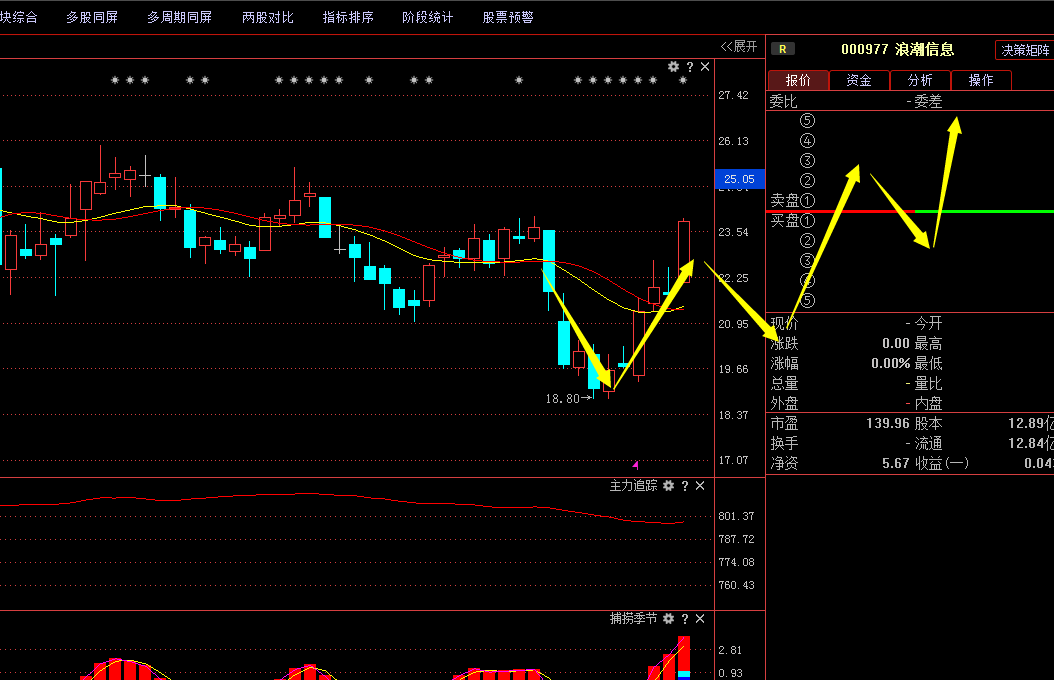Click help icon beside 捕捞季节 indicator
The width and height of the screenshot is (1054, 680).
[685, 619]
